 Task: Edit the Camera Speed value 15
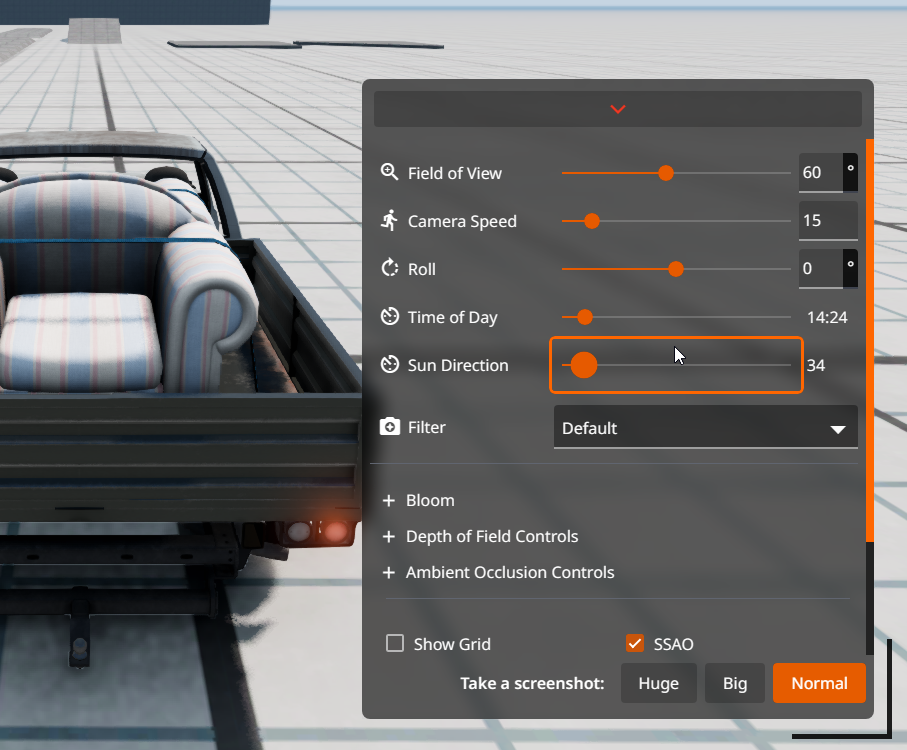[828, 220]
